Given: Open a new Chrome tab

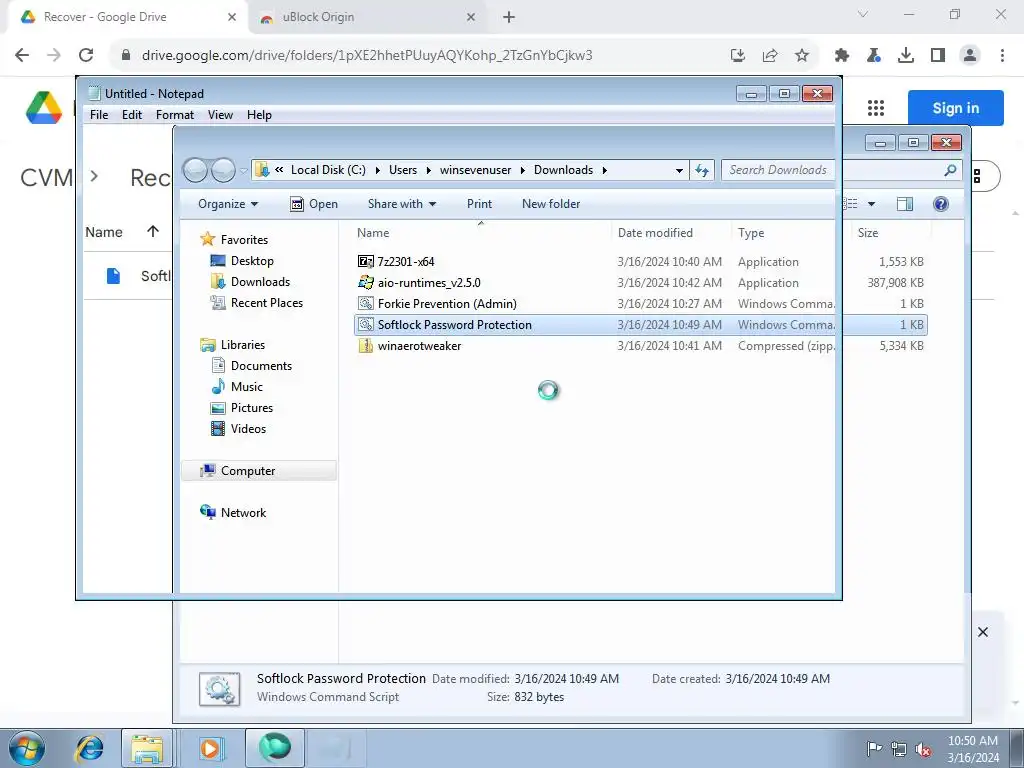Looking at the screenshot, I should [x=509, y=17].
